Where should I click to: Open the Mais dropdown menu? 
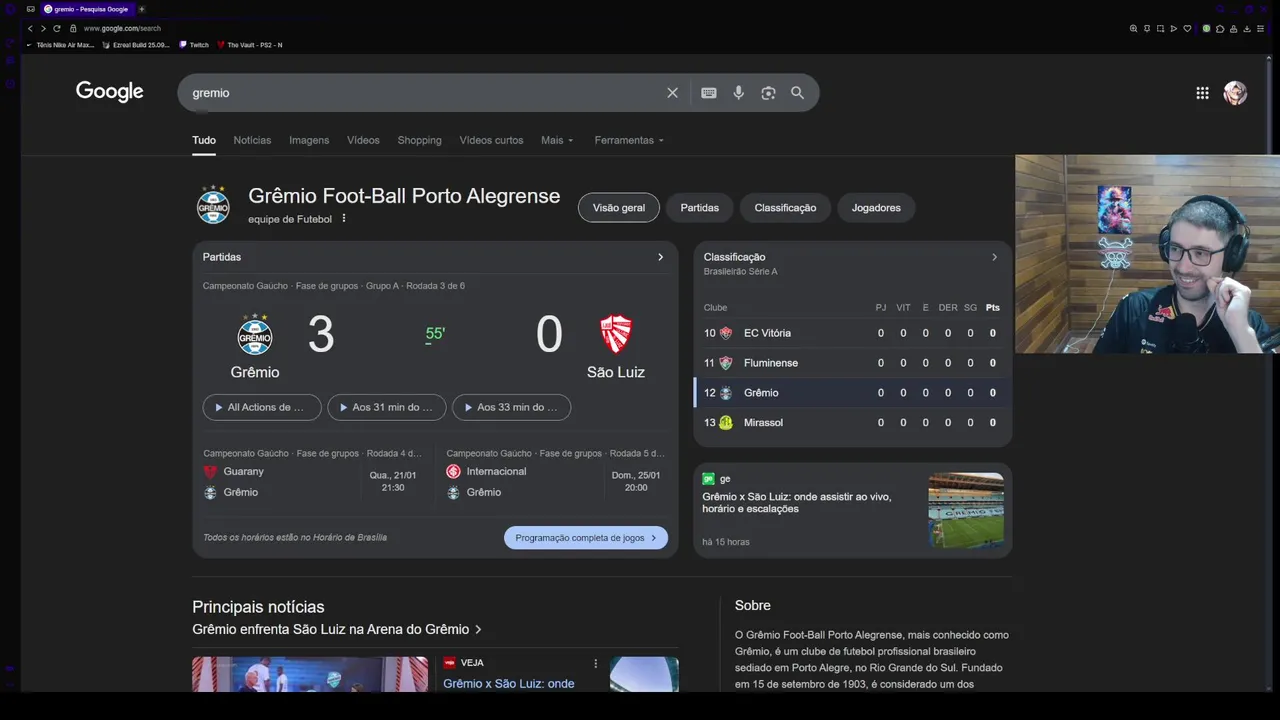(557, 140)
